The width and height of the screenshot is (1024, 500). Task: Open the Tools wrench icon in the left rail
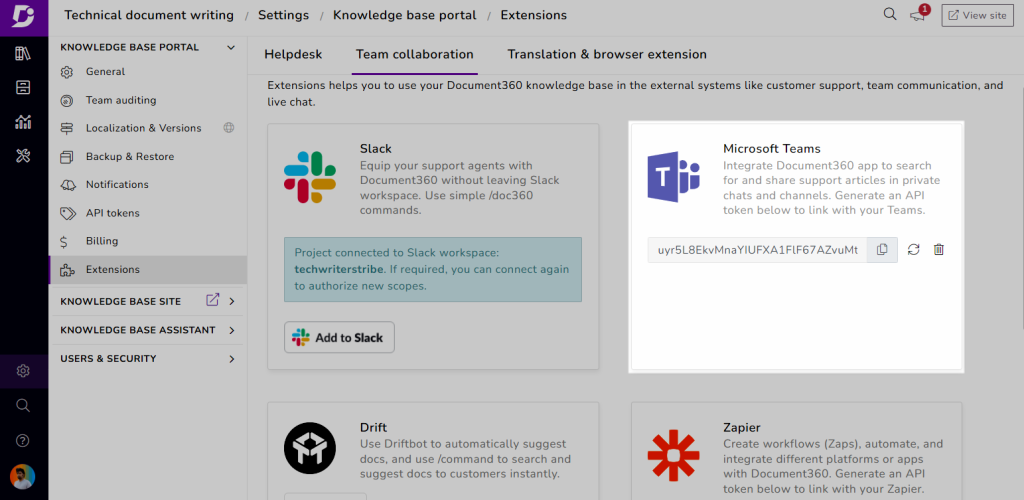(24, 155)
